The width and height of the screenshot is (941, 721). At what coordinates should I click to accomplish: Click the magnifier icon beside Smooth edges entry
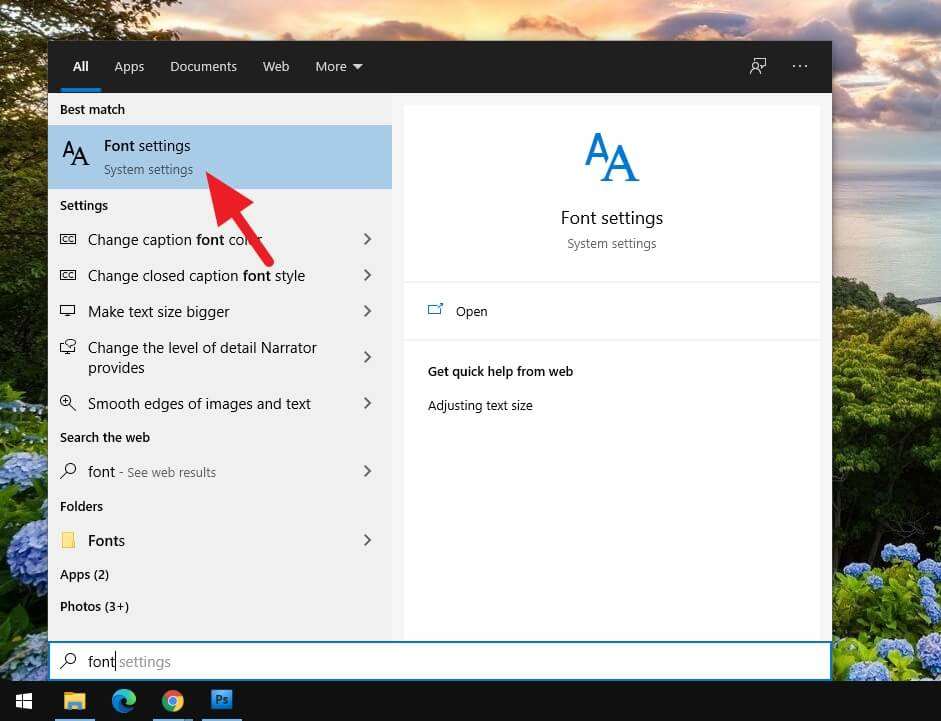[68, 403]
